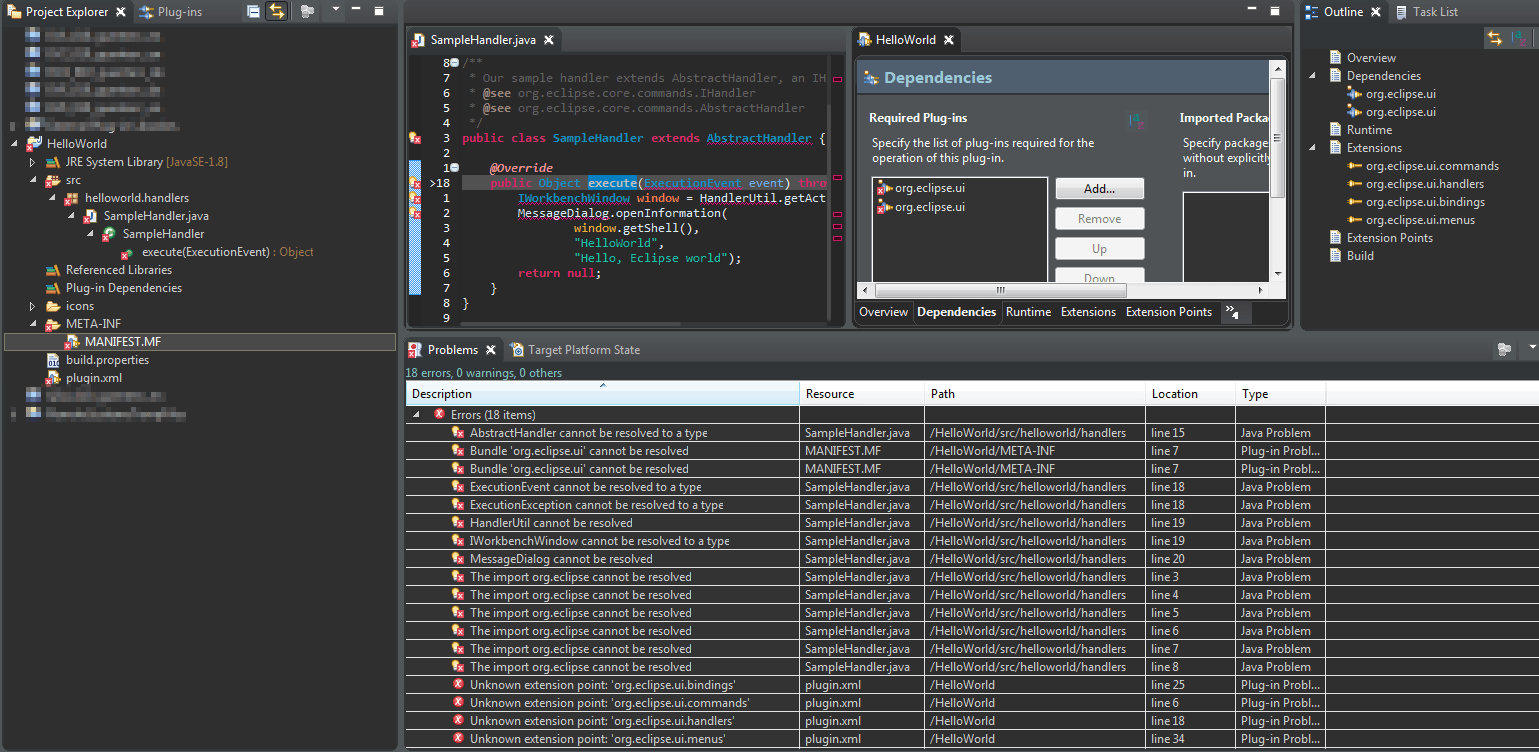
Task: Fold the execute method at @Override line
Action: 454,168
